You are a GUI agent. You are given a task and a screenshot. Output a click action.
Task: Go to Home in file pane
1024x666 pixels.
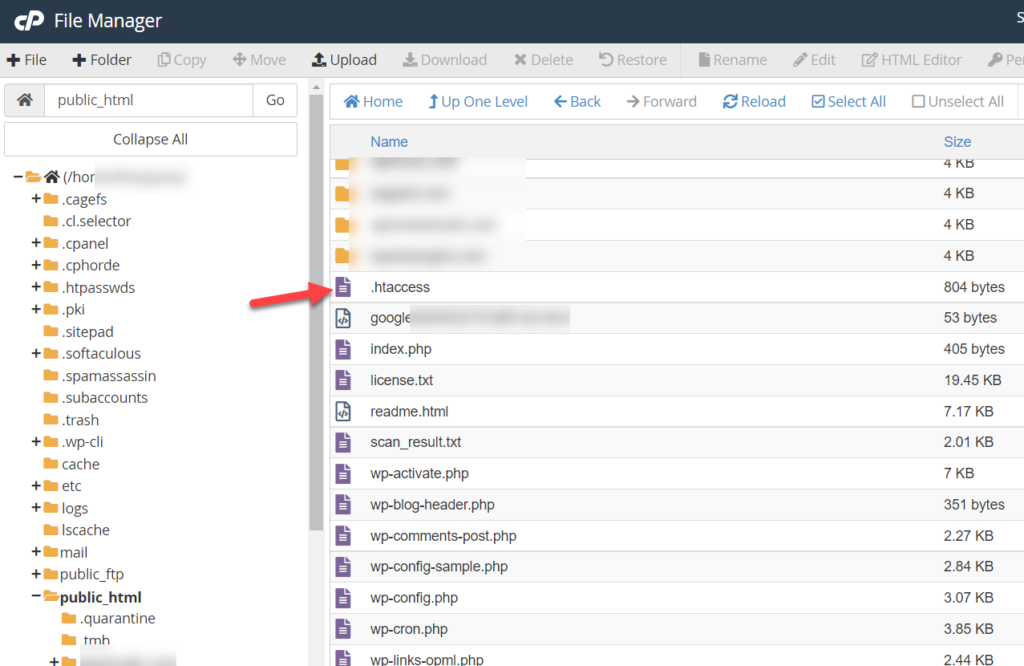pos(373,102)
